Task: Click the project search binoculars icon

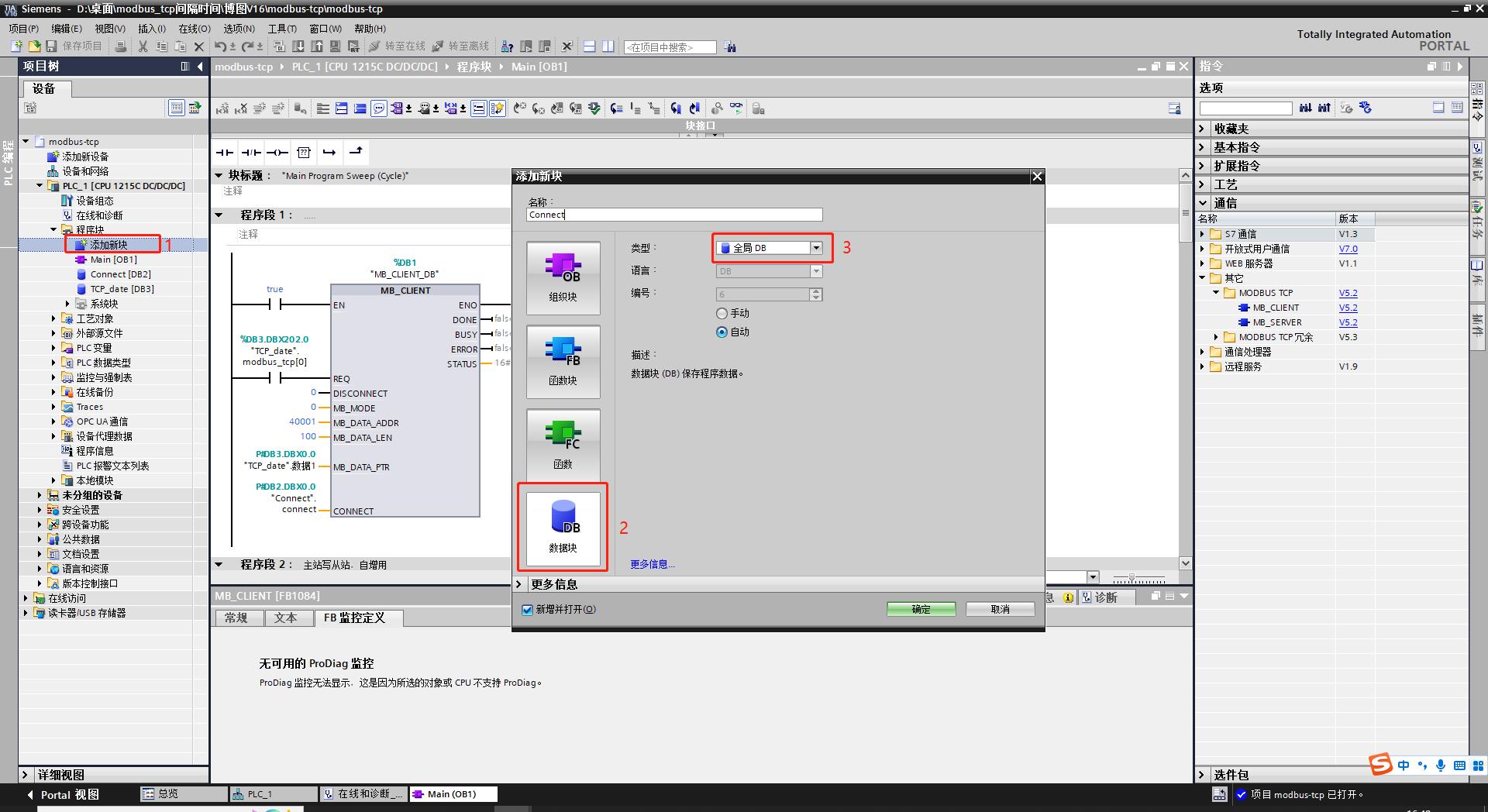Action: pos(730,47)
